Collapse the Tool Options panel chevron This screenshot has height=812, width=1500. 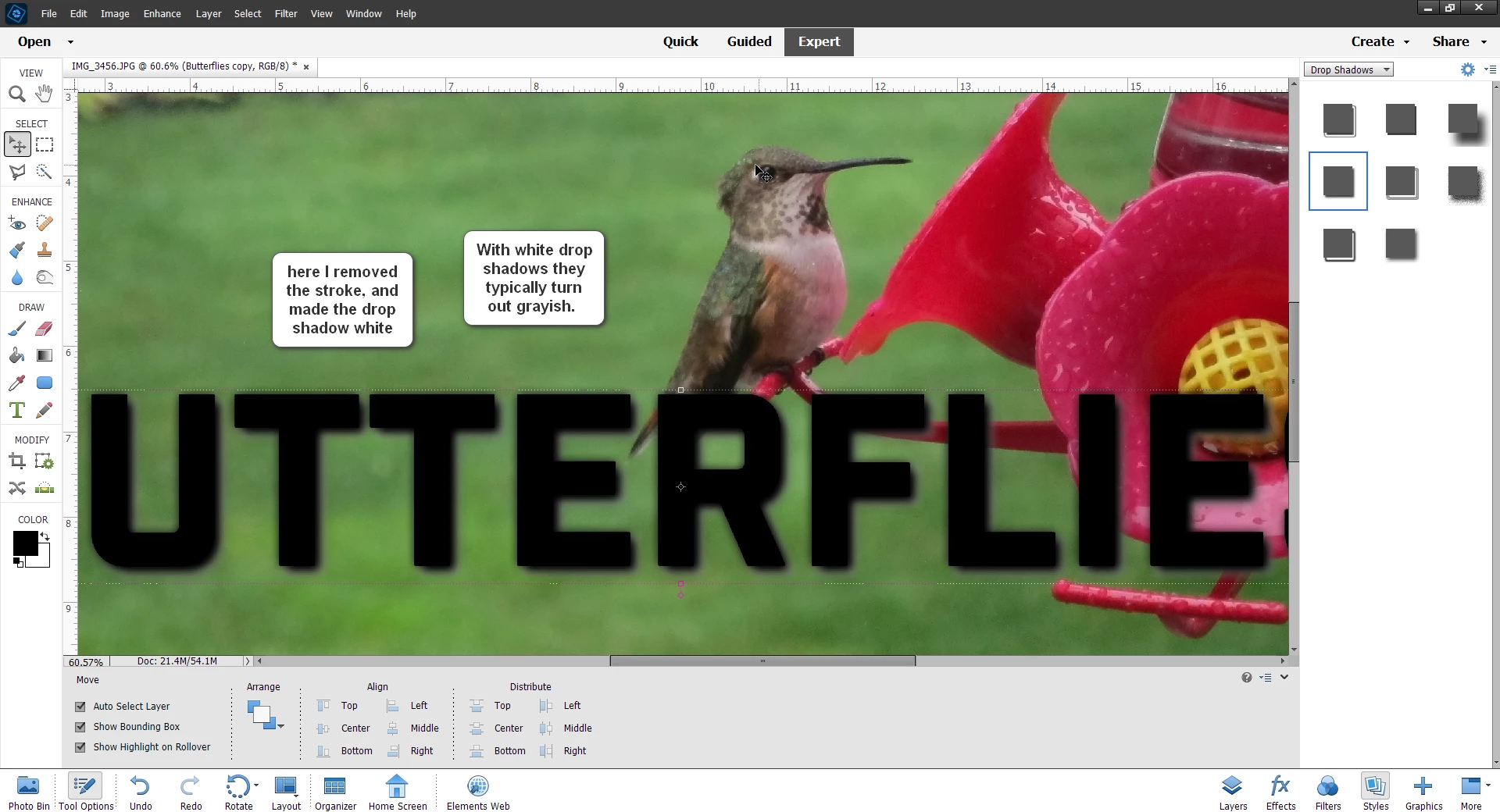(x=1284, y=678)
